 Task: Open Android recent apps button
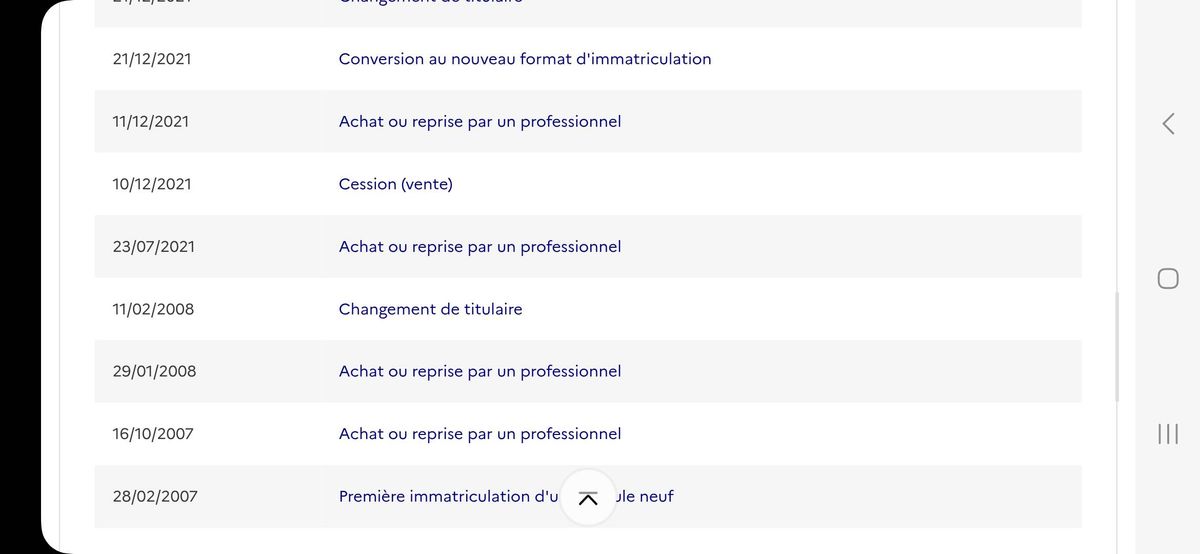pos(1168,434)
